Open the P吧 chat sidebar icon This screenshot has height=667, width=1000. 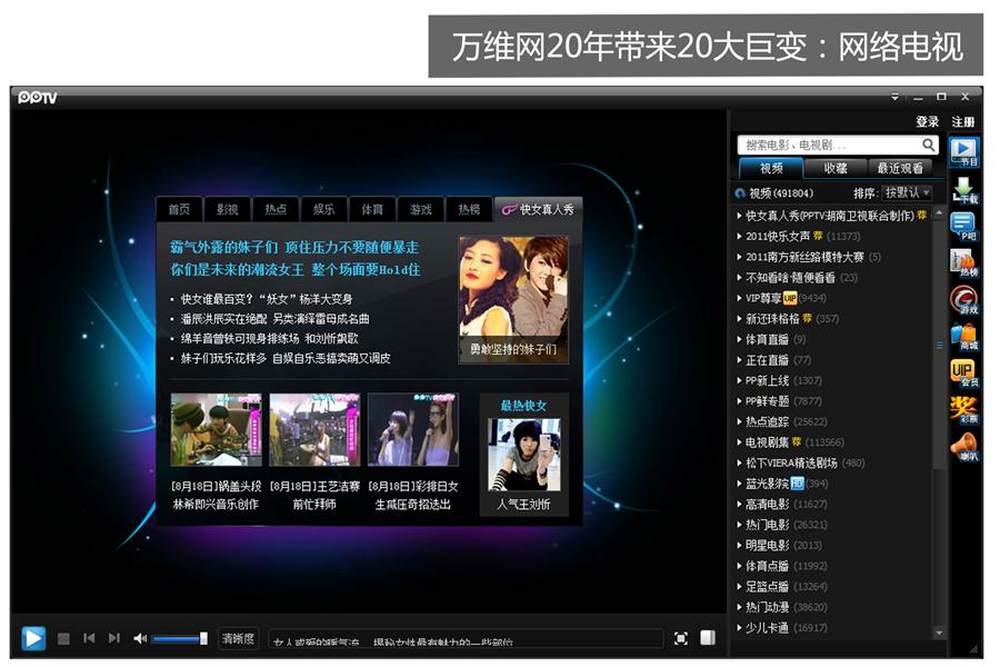964,227
